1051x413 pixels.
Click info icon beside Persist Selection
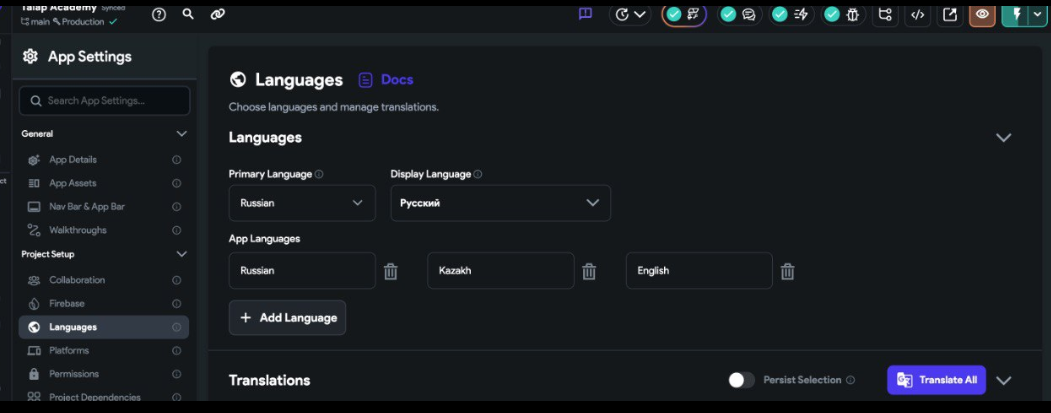coord(850,380)
